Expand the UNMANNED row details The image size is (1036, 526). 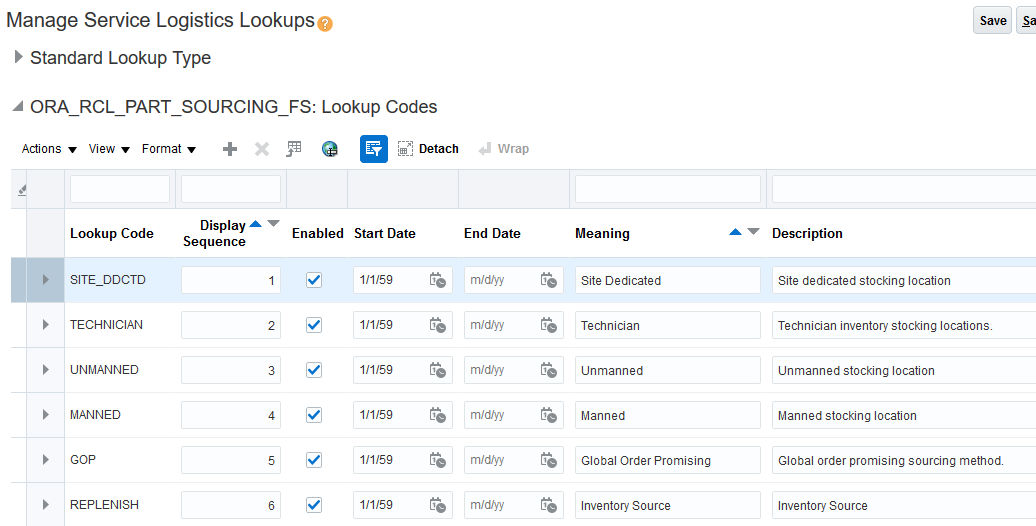click(45, 370)
